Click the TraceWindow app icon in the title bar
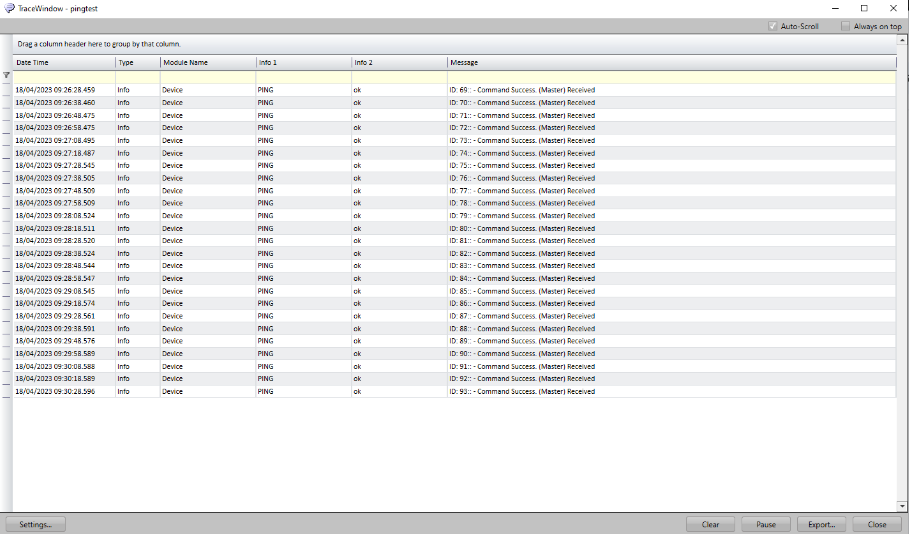 [9, 8]
